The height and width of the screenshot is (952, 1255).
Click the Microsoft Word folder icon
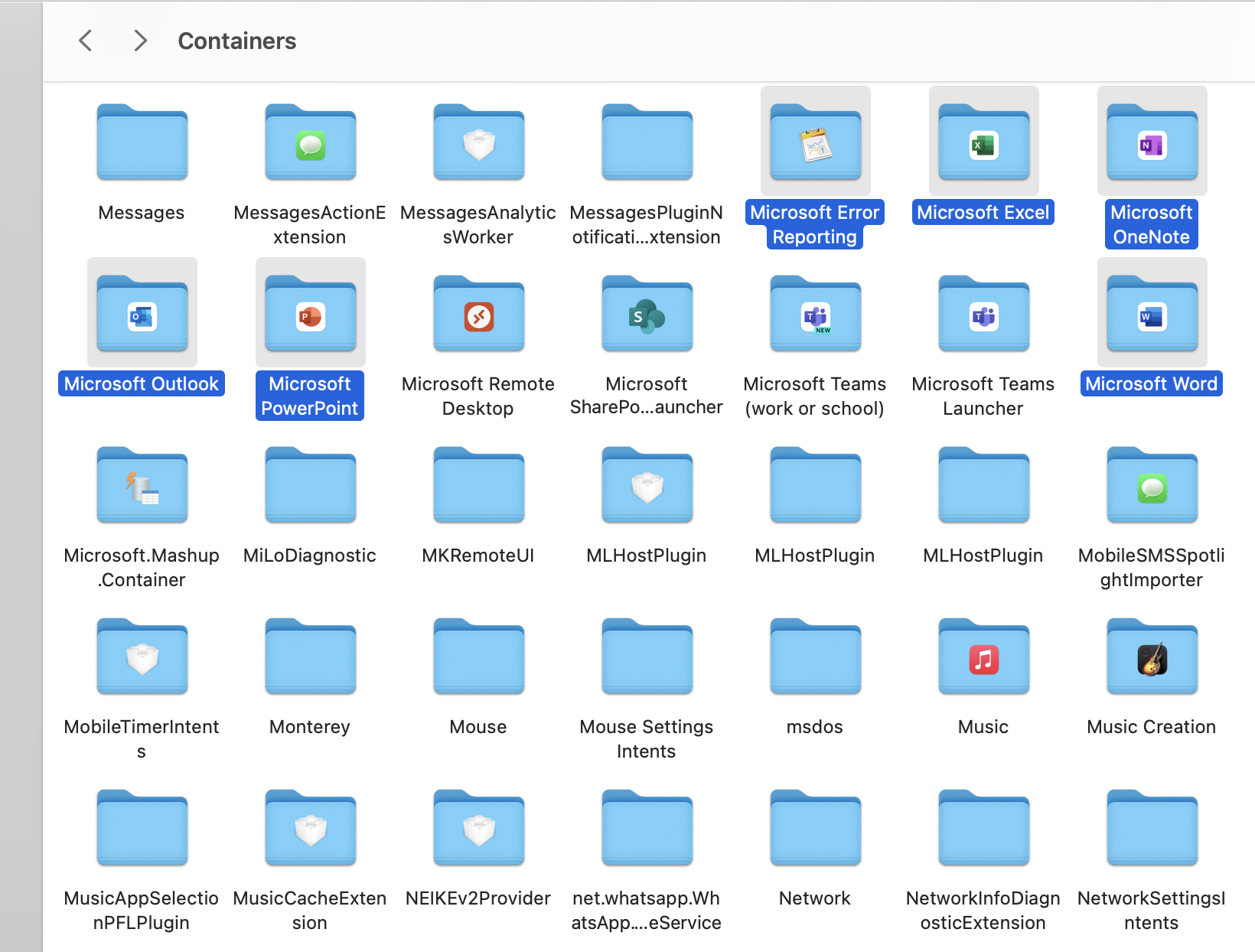(1152, 313)
